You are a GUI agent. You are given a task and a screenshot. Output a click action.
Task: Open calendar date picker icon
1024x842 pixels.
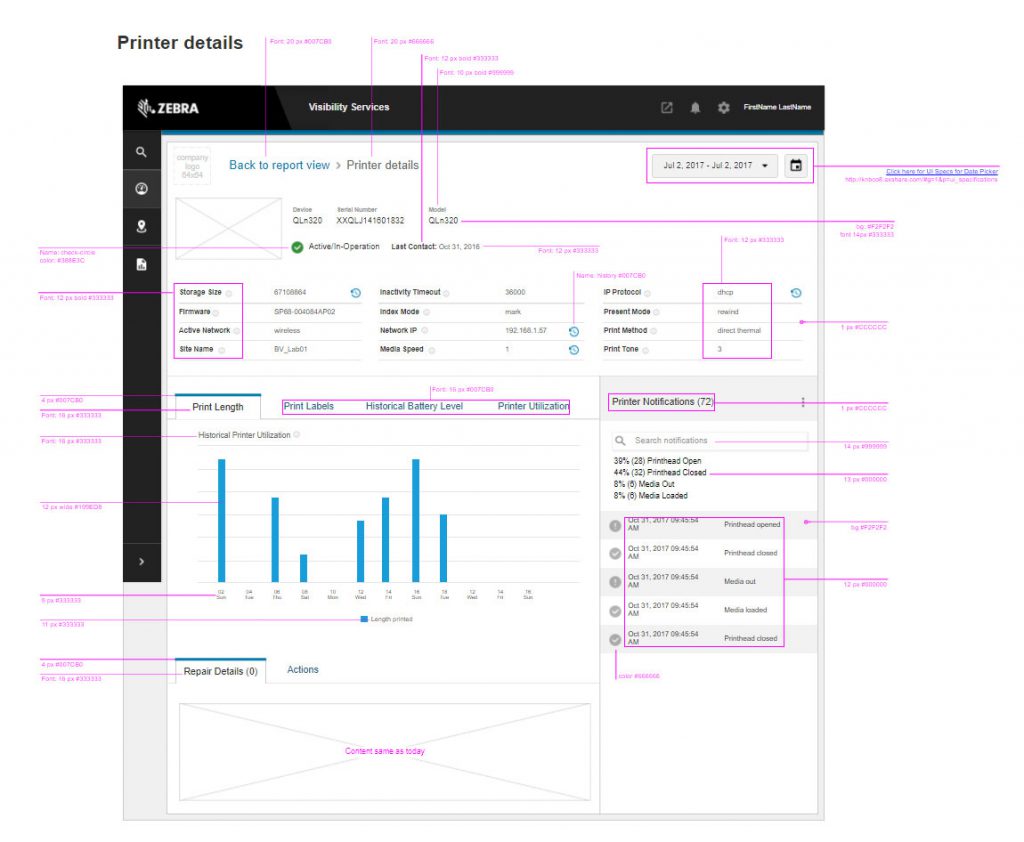click(796, 165)
